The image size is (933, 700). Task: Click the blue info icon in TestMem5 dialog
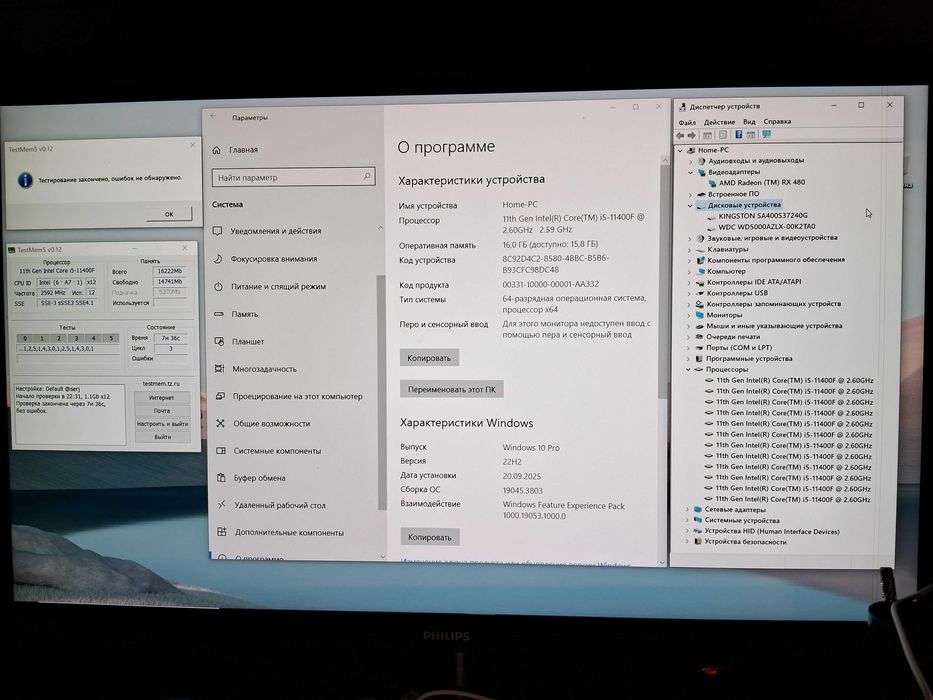[25, 180]
